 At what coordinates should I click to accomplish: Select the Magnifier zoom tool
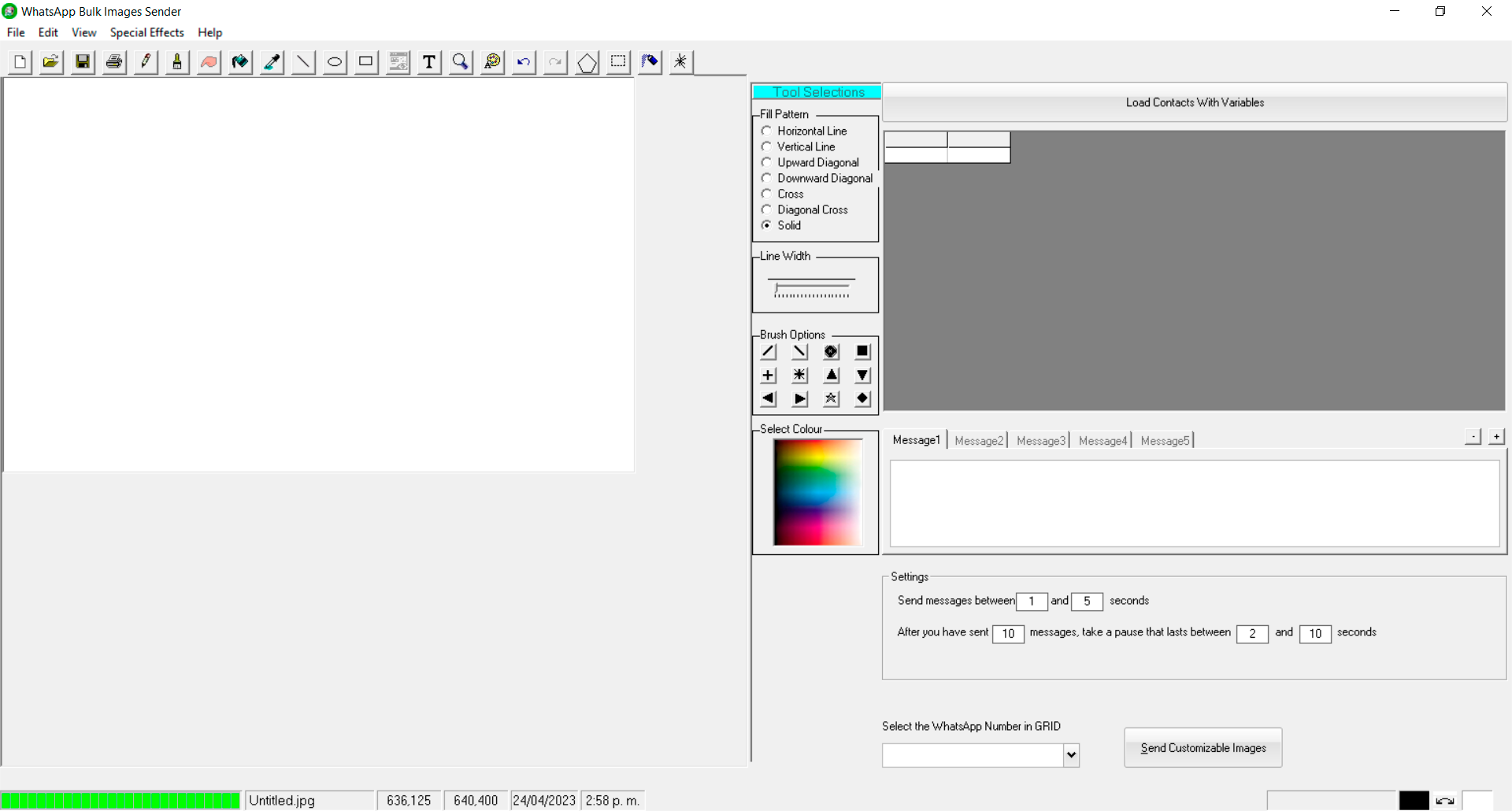(461, 62)
